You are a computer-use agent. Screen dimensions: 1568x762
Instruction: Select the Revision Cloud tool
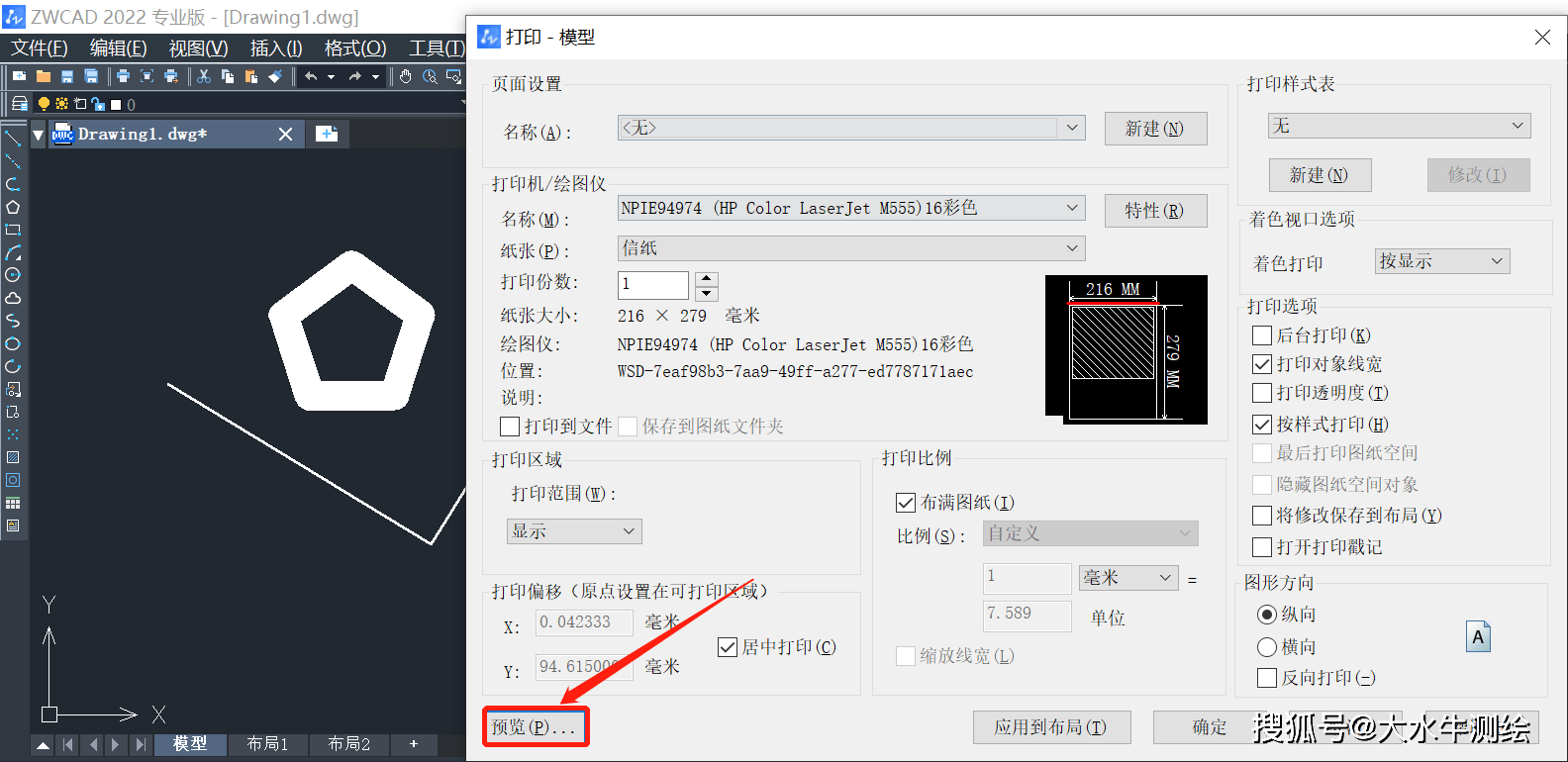13,298
